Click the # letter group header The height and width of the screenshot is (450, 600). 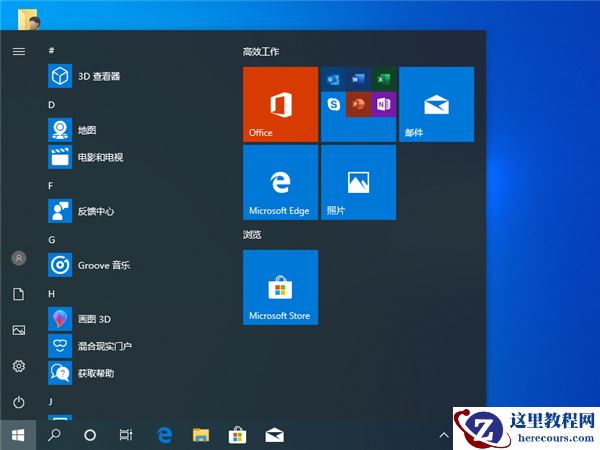point(51,50)
